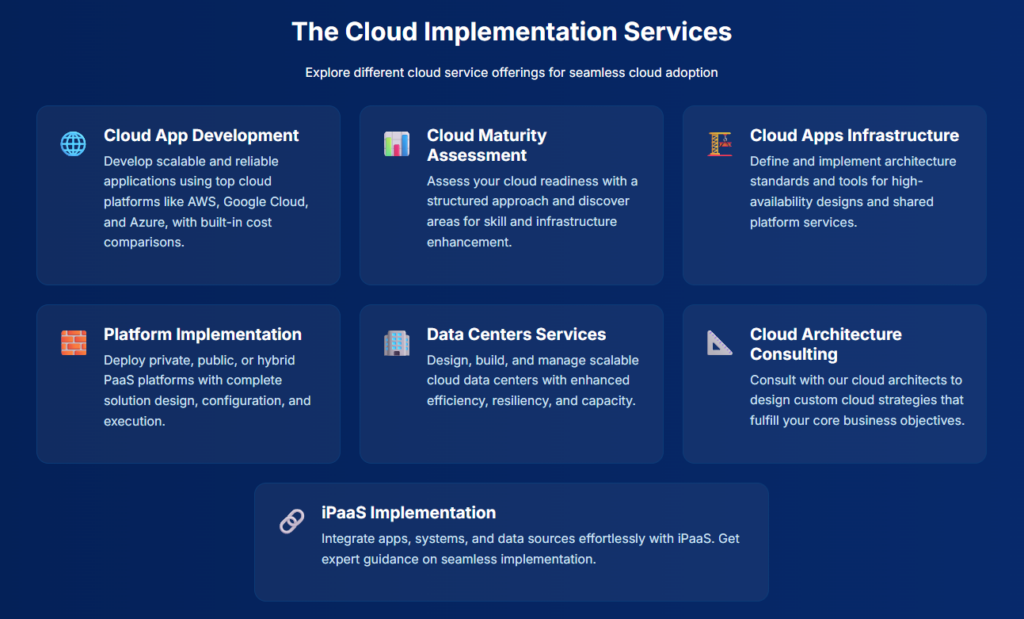Image resolution: width=1024 pixels, height=619 pixels.
Task: Click the text about consulting with cloud architects
Action: (857, 400)
